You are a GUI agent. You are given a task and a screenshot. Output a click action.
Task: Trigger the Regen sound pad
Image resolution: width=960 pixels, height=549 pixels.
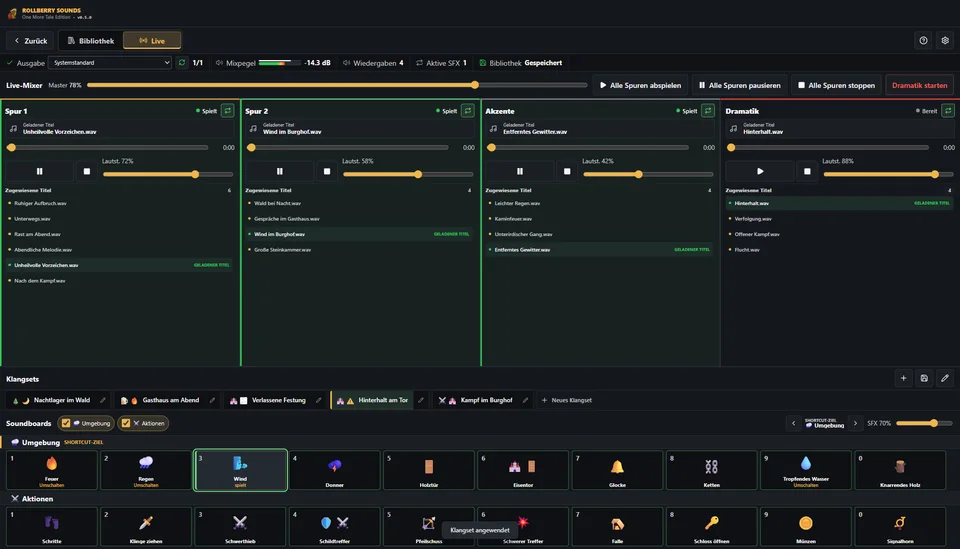[146, 470]
